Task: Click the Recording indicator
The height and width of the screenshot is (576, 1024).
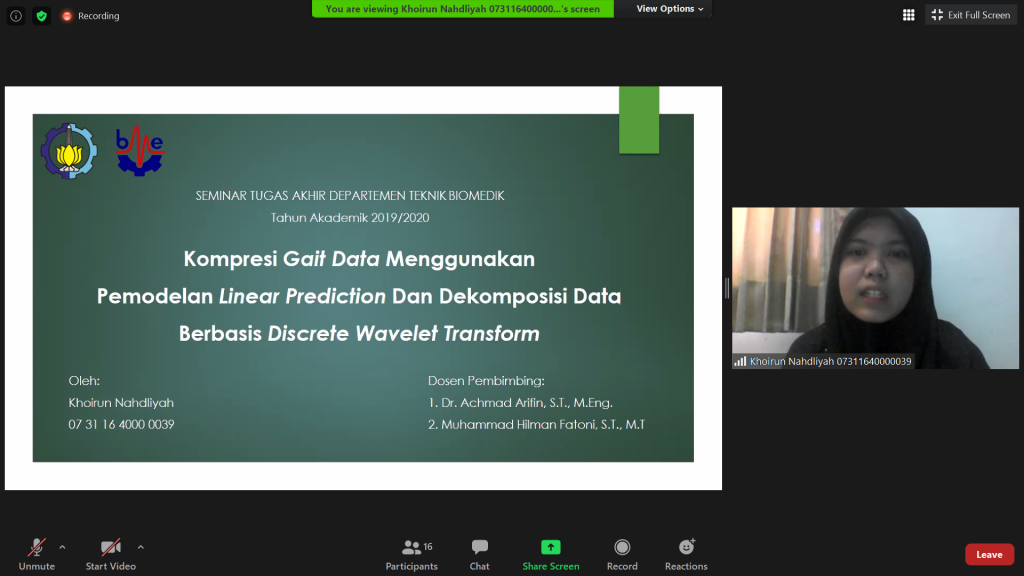Action: (90, 16)
